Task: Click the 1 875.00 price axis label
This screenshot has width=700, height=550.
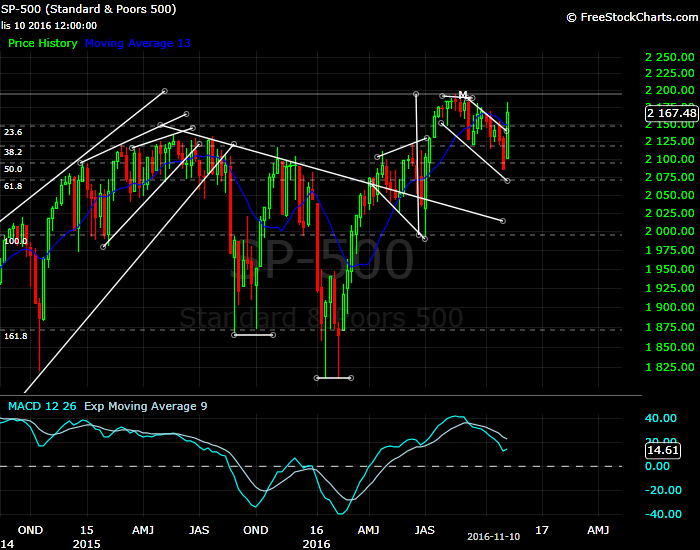Action: pos(670,327)
